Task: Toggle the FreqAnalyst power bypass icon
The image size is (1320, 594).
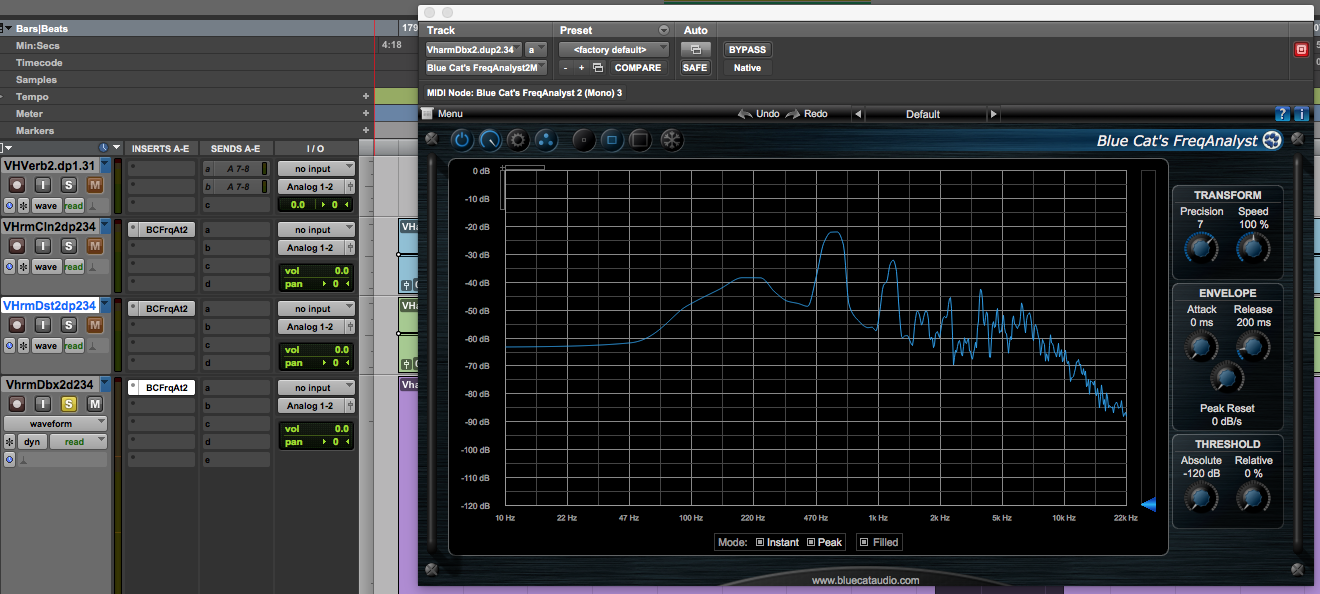Action: coord(462,140)
